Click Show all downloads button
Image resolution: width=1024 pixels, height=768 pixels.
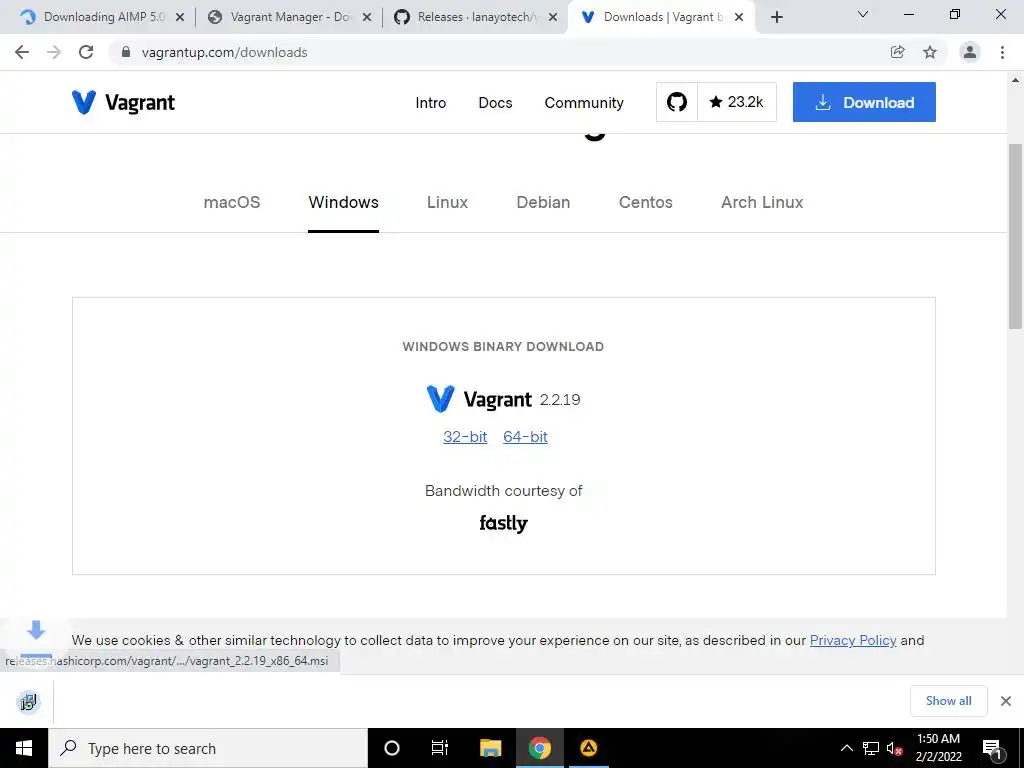click(948, 701)
